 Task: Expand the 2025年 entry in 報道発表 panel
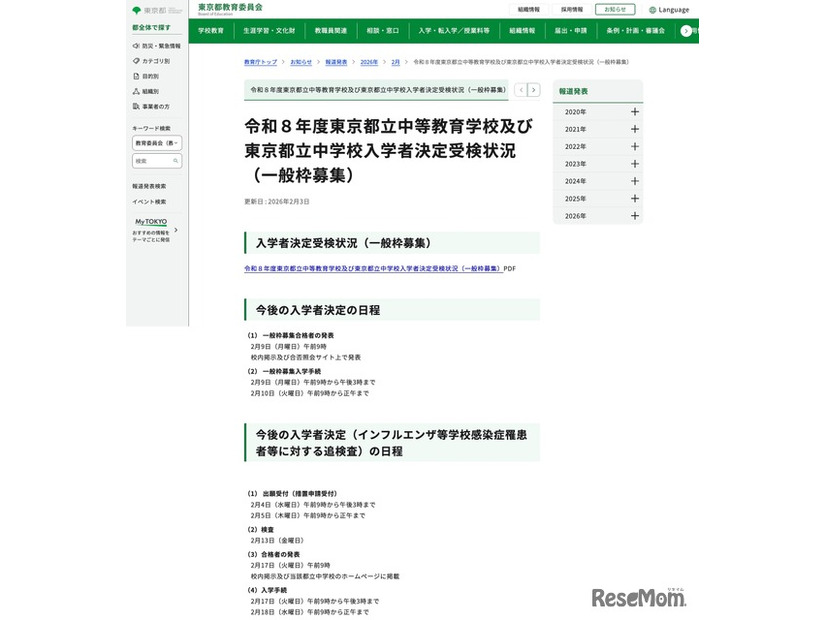(x=635, y=199)
